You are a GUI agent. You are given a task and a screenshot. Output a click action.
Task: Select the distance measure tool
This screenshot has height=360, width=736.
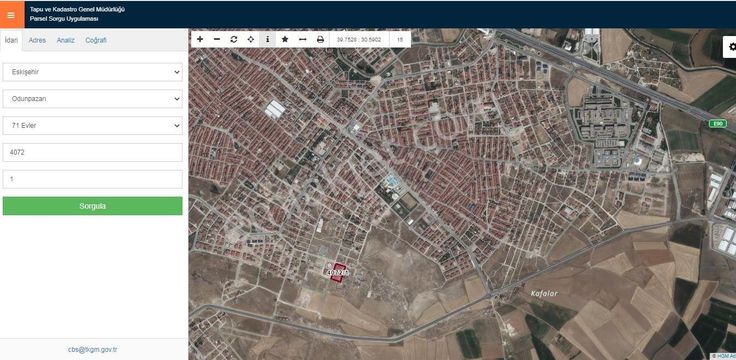coord(302,39)
